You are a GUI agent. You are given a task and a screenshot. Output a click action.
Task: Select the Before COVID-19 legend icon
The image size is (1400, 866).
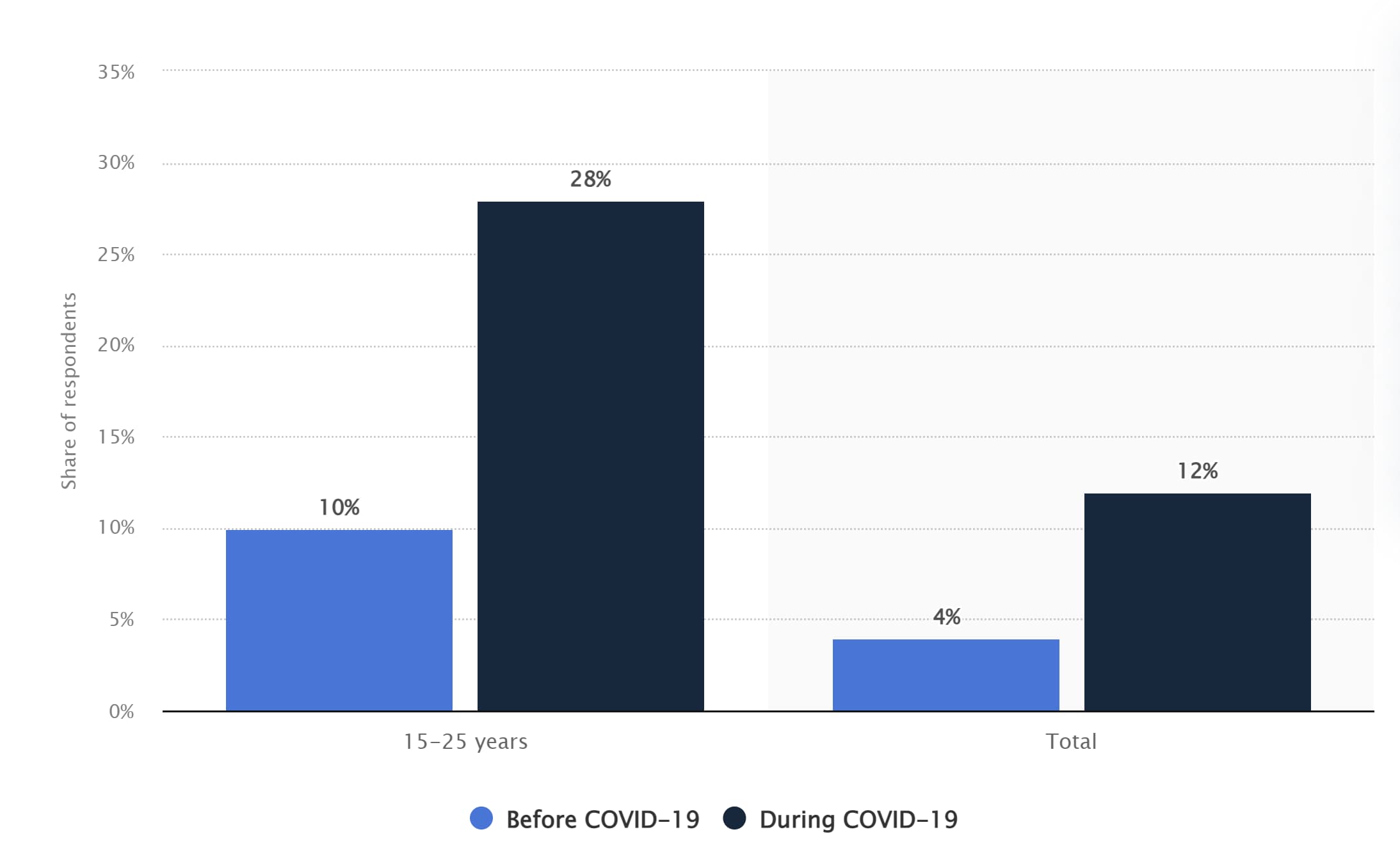pyautogui.click(x=470, y=832)
